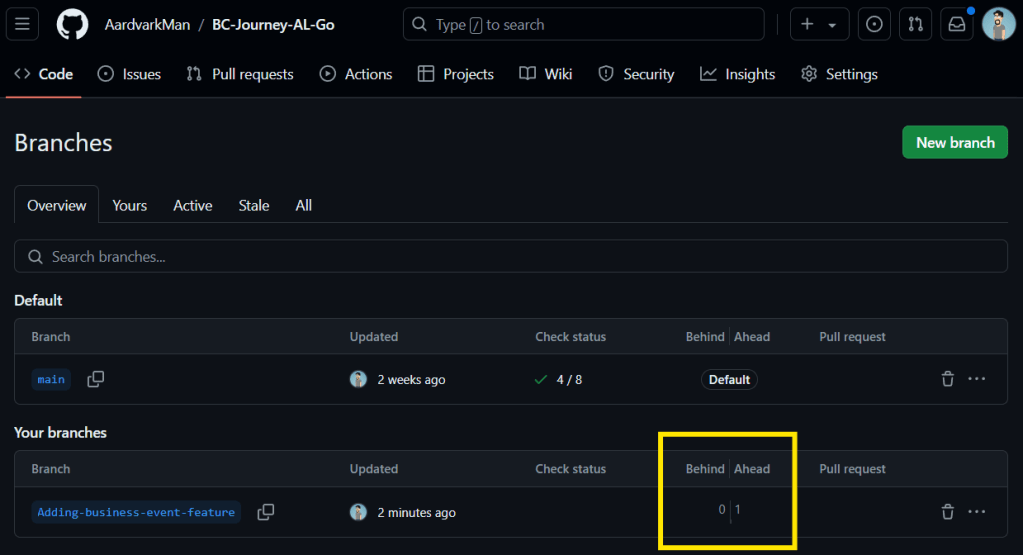Switch to the Stale branches tab
The width and height of the screenshot is (1023, 555).
coord(254,205)
